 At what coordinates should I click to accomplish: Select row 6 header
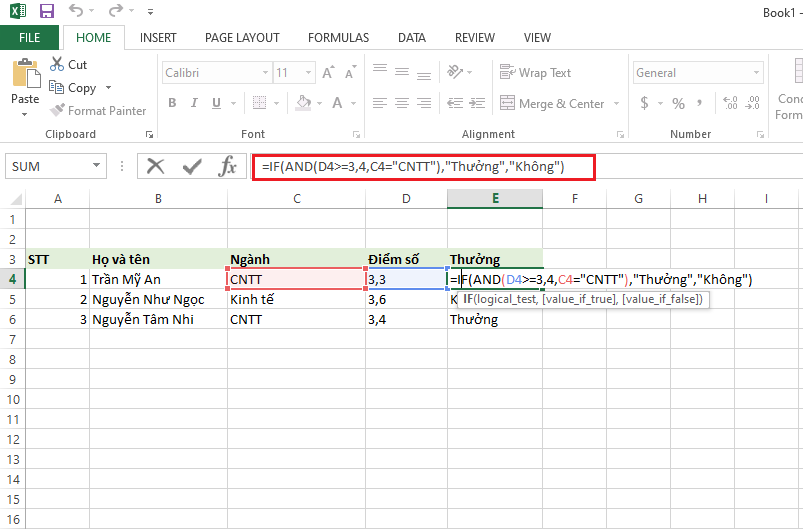12,320
